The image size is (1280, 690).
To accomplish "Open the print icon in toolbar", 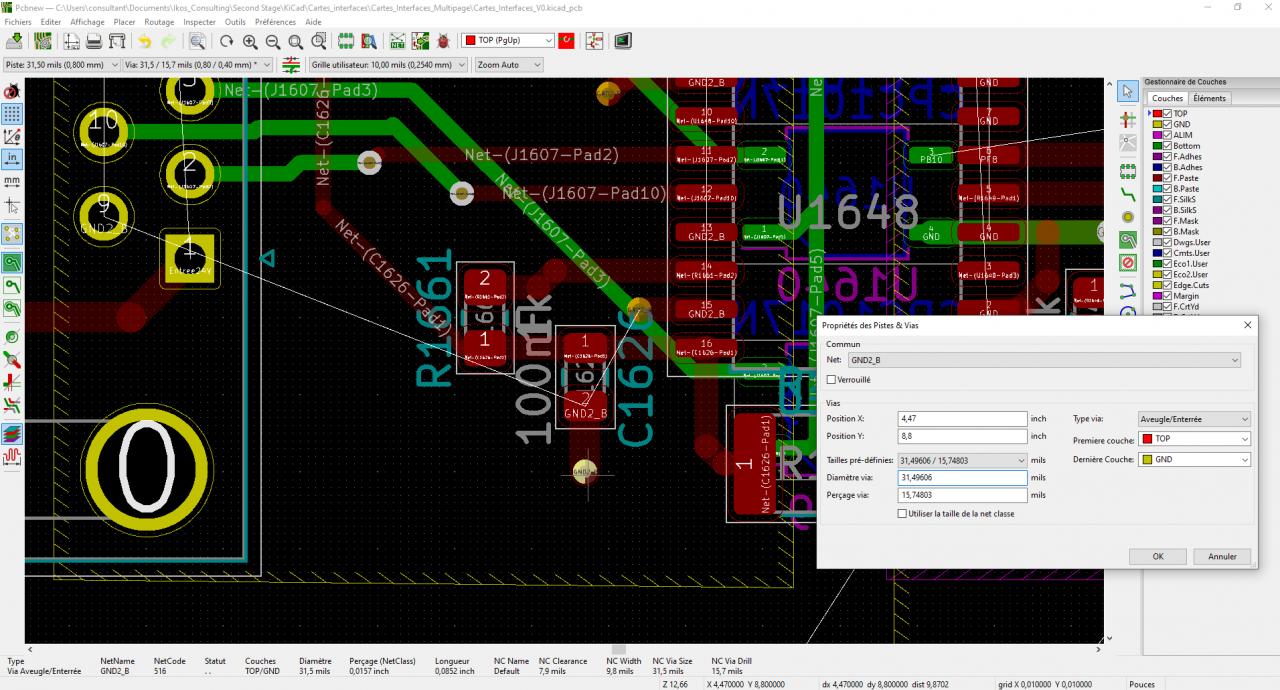I will [94, 41].
